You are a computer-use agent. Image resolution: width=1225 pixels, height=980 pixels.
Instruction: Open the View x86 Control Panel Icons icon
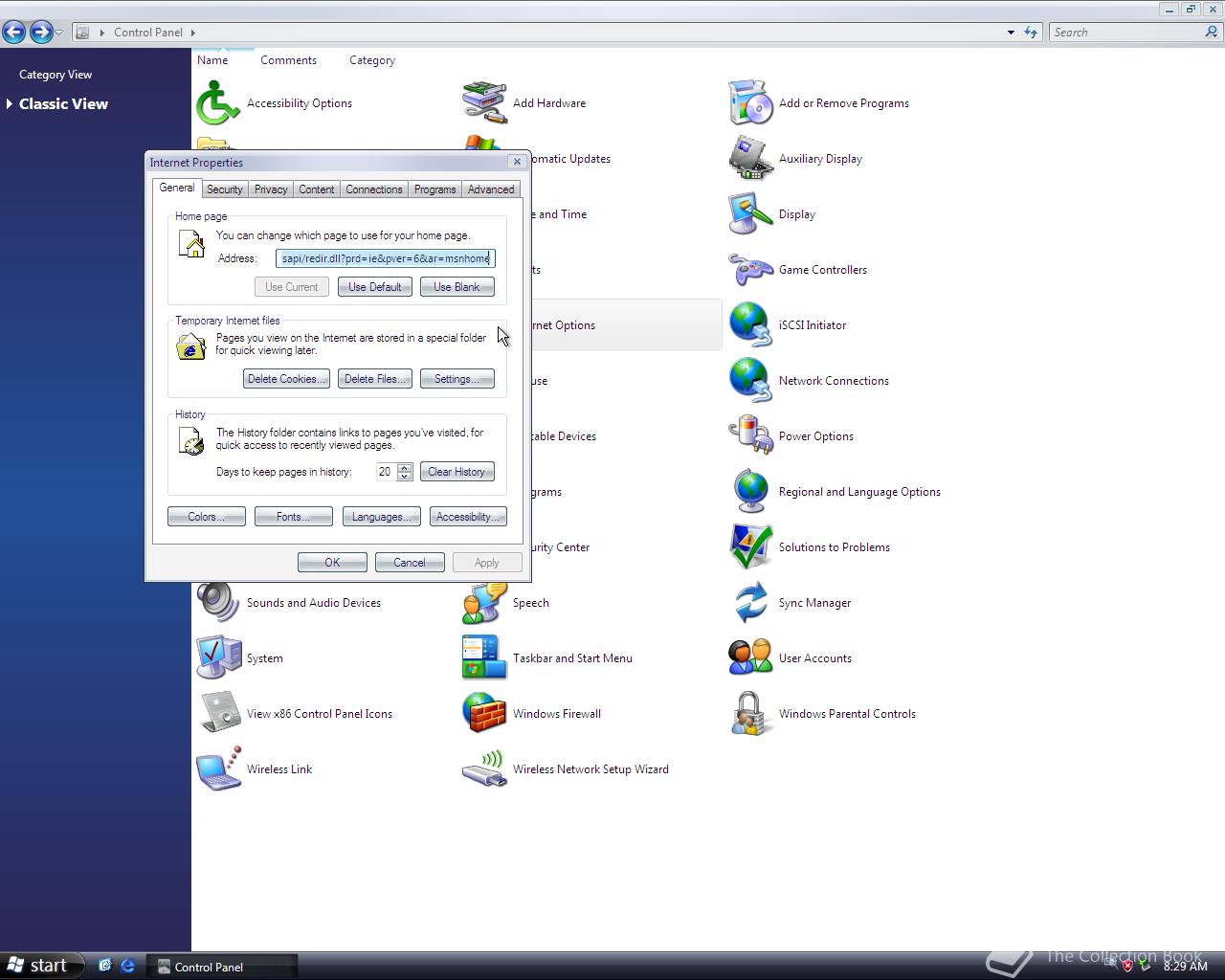[218, 714]
